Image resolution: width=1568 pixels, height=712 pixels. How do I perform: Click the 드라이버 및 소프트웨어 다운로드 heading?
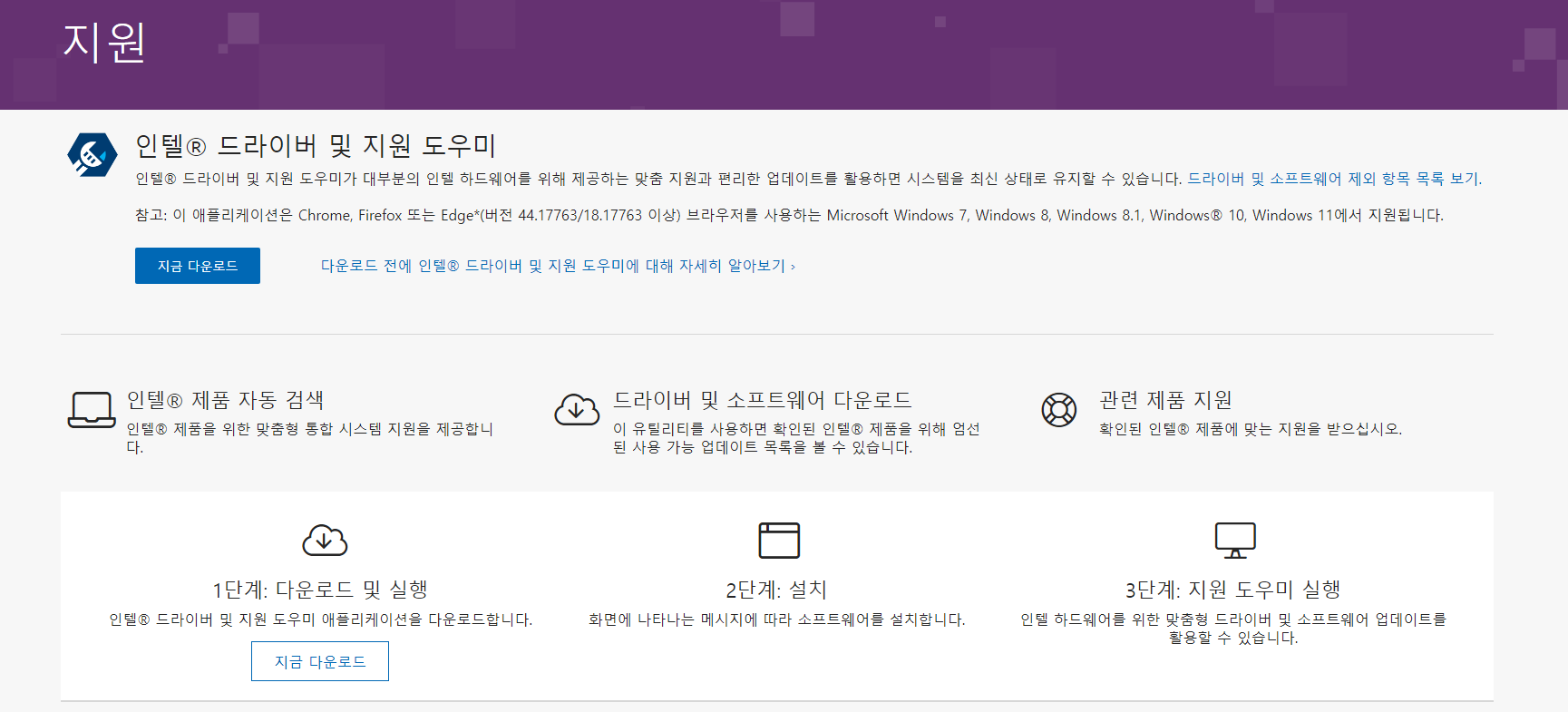click(x=762, y=400)
